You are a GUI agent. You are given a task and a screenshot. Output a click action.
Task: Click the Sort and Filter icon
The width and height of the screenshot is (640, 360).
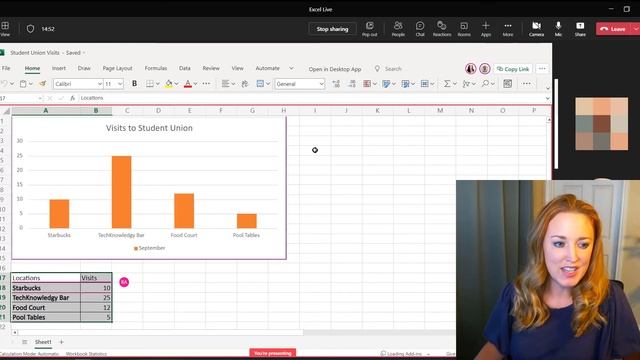point(466,84)
